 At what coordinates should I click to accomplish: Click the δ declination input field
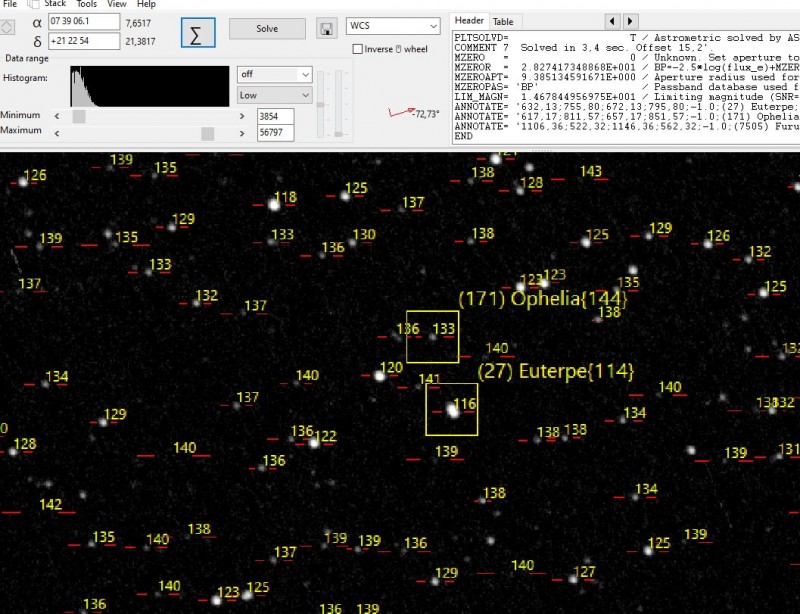pyautogui.click(x=84, y=41)
